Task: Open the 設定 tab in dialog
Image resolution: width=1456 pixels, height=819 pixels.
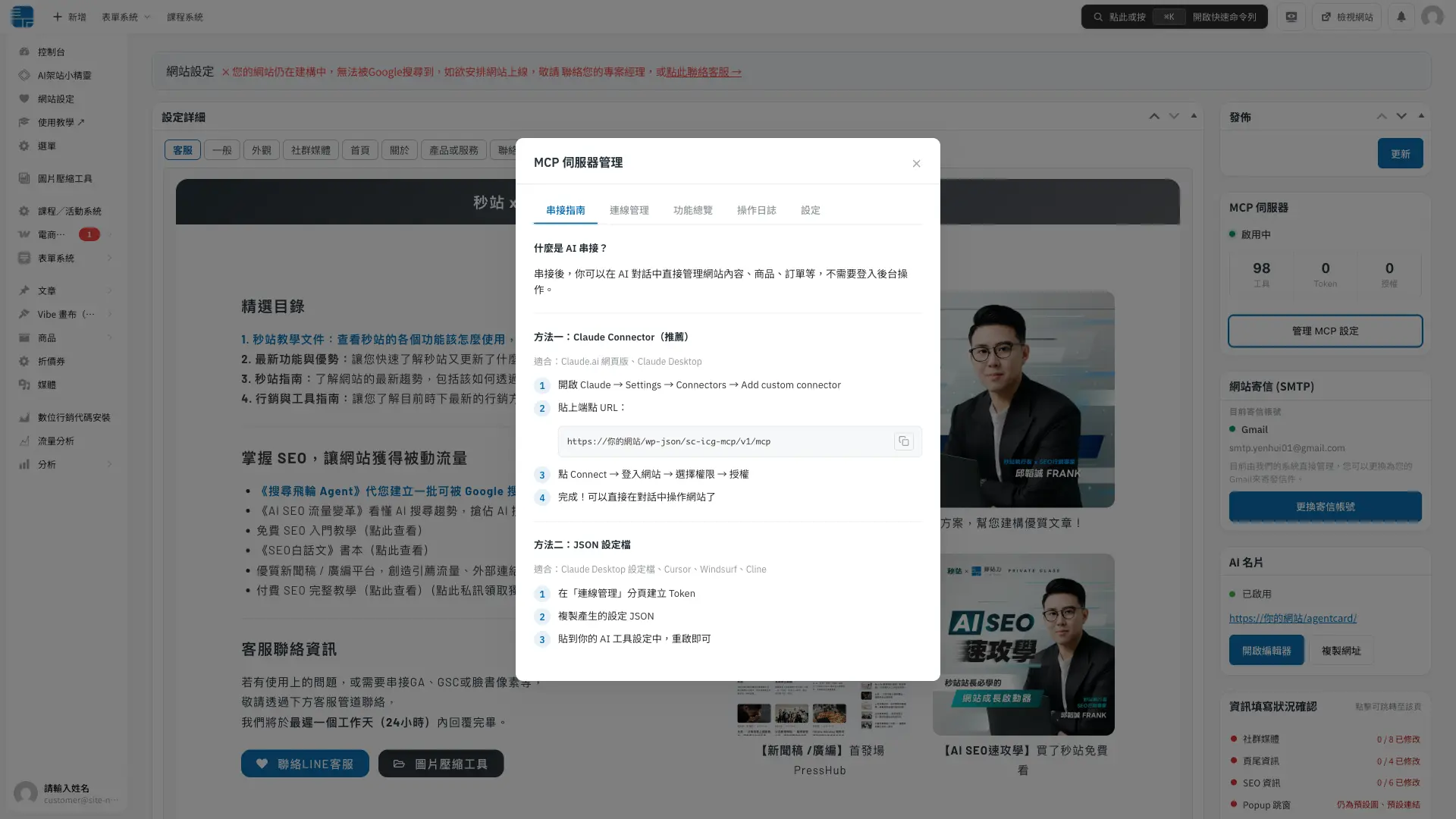Action: pos(810,210)
